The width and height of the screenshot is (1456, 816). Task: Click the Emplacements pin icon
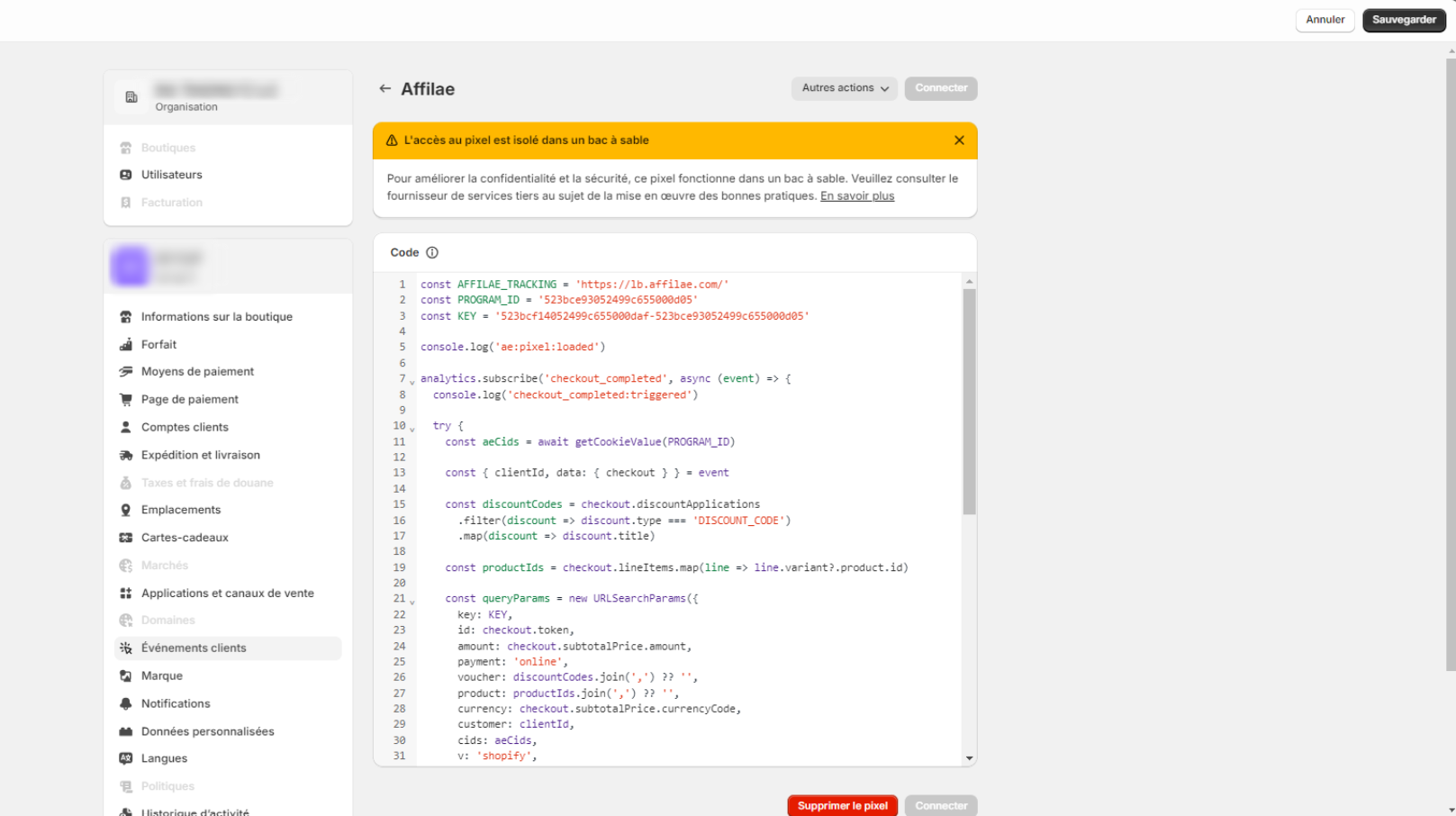[126, 511]
